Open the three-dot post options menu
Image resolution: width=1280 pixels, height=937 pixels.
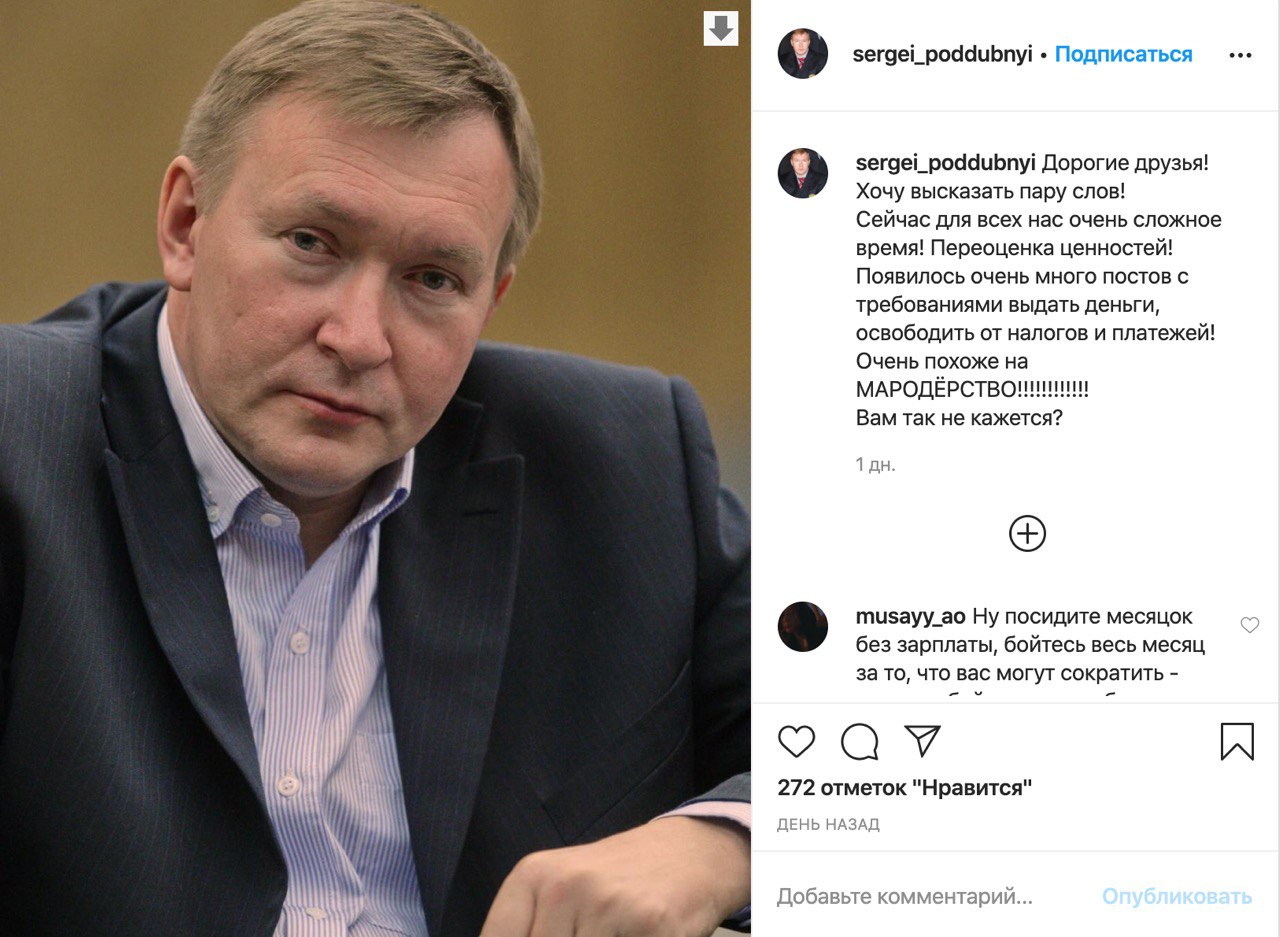pos(1240,55)
